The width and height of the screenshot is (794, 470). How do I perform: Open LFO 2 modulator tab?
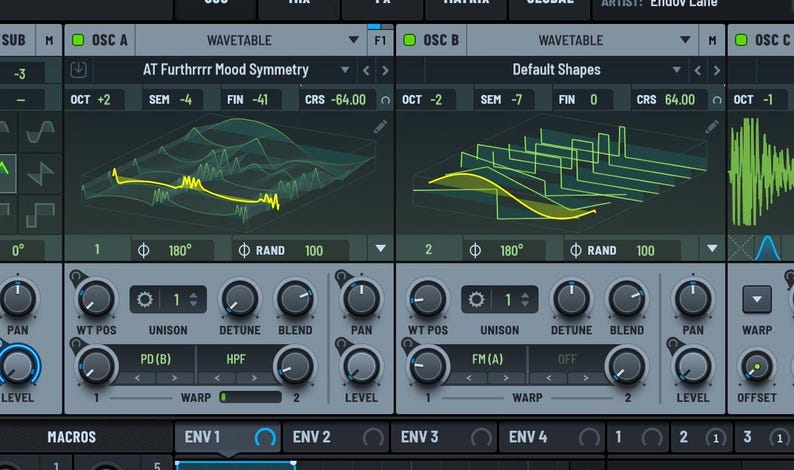(x=702, y=437)
